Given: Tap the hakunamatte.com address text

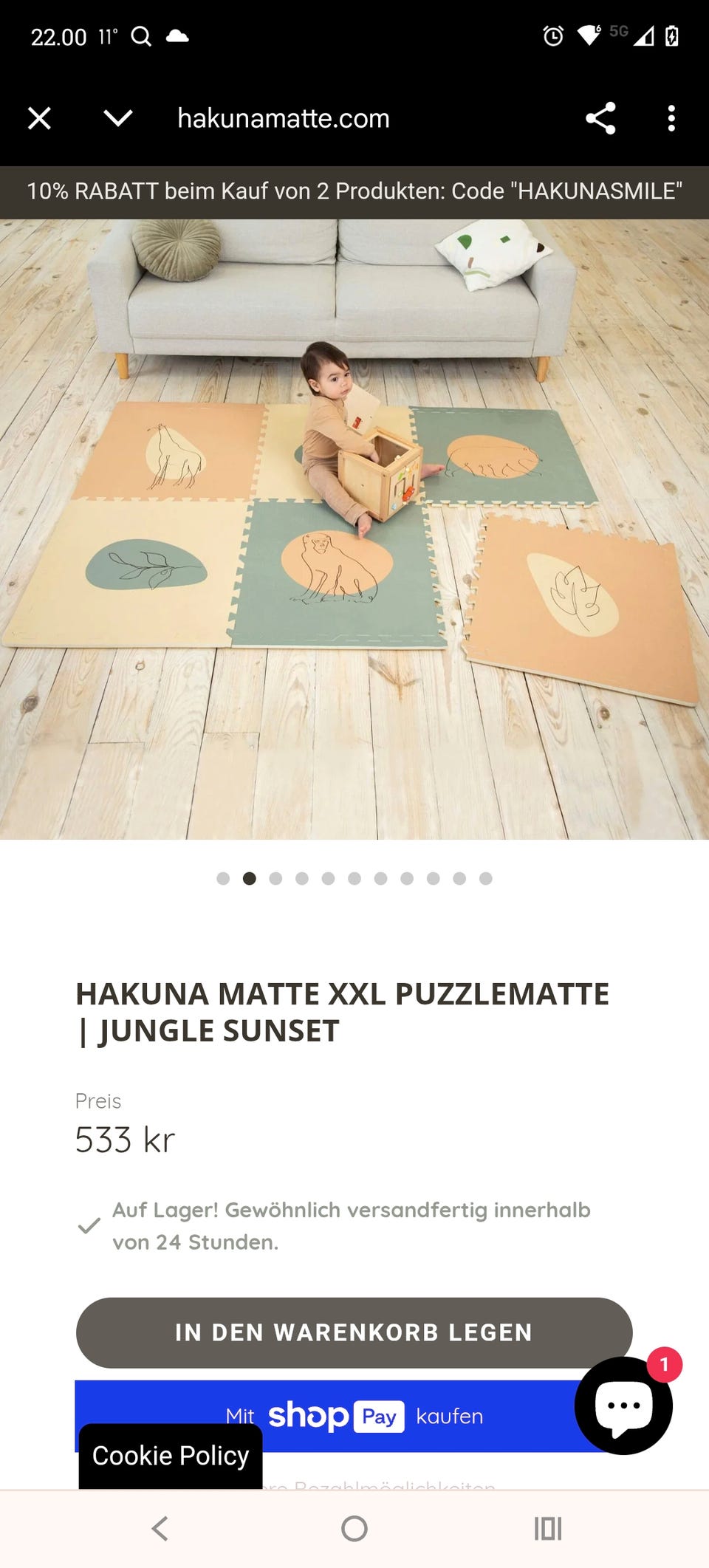Looking at the screenshot, I should coord(284,118).
